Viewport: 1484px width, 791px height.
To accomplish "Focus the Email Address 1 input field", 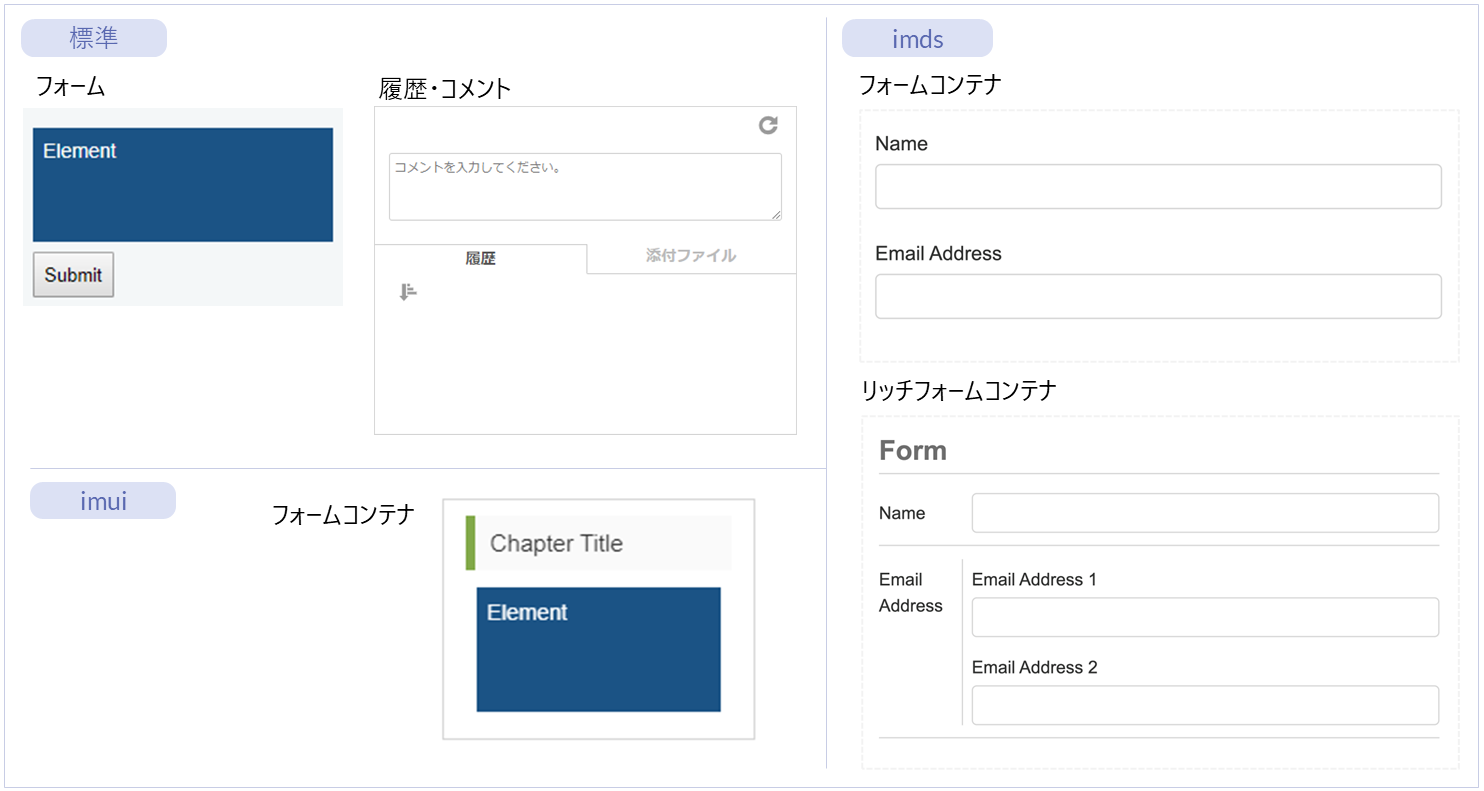I will point(1205,617).
